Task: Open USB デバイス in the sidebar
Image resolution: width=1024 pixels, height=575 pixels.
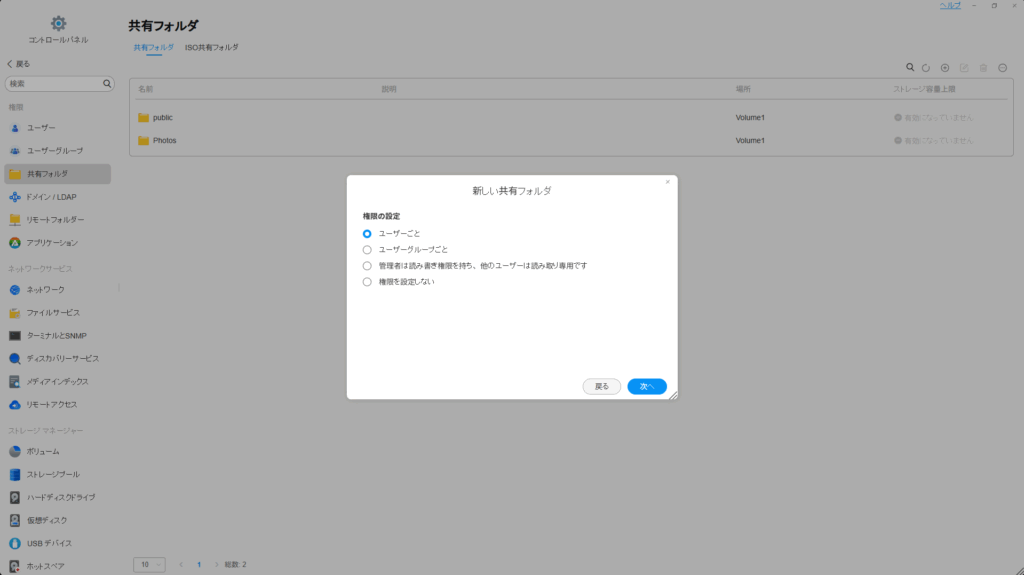Action: click(x=57, y=543)
